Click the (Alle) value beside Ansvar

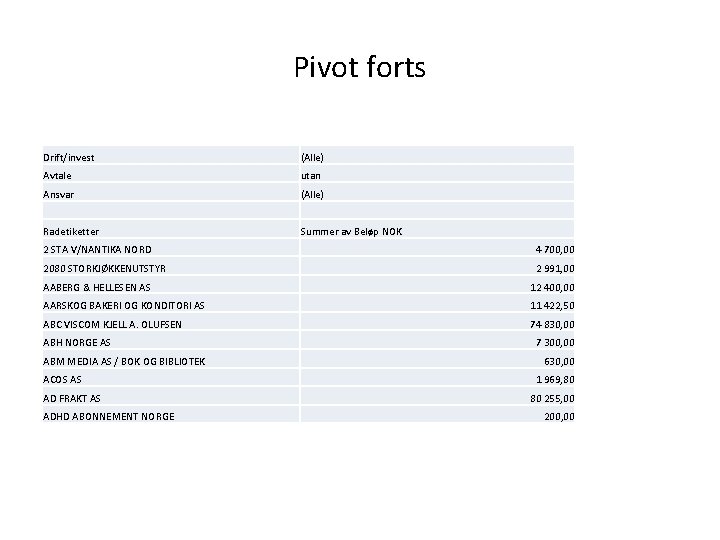coord(313,194)
